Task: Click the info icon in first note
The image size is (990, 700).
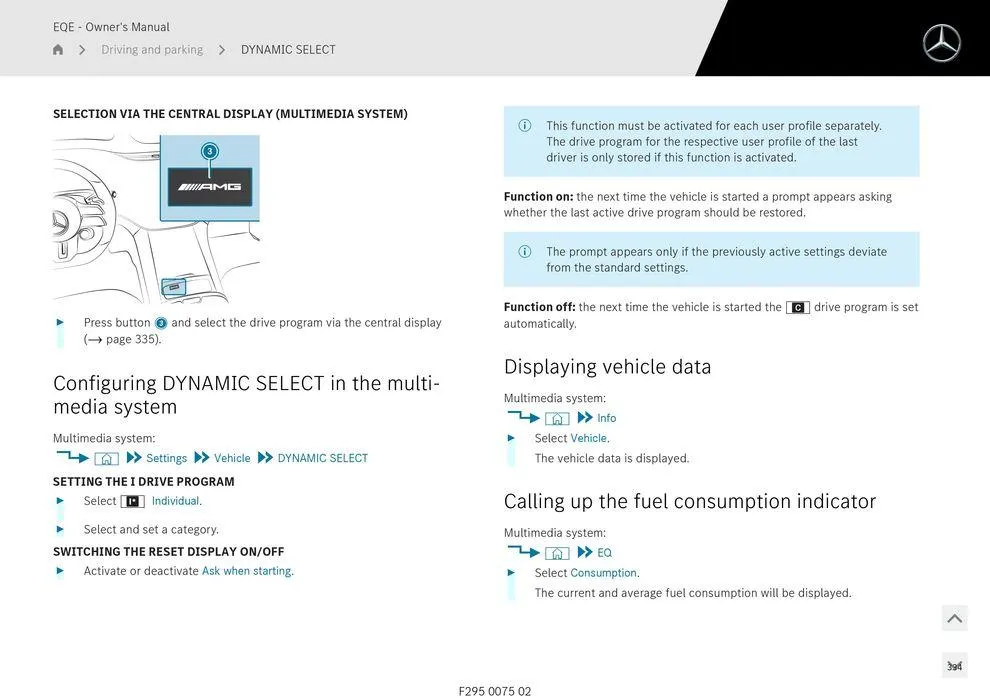Action: click(524, 126)
